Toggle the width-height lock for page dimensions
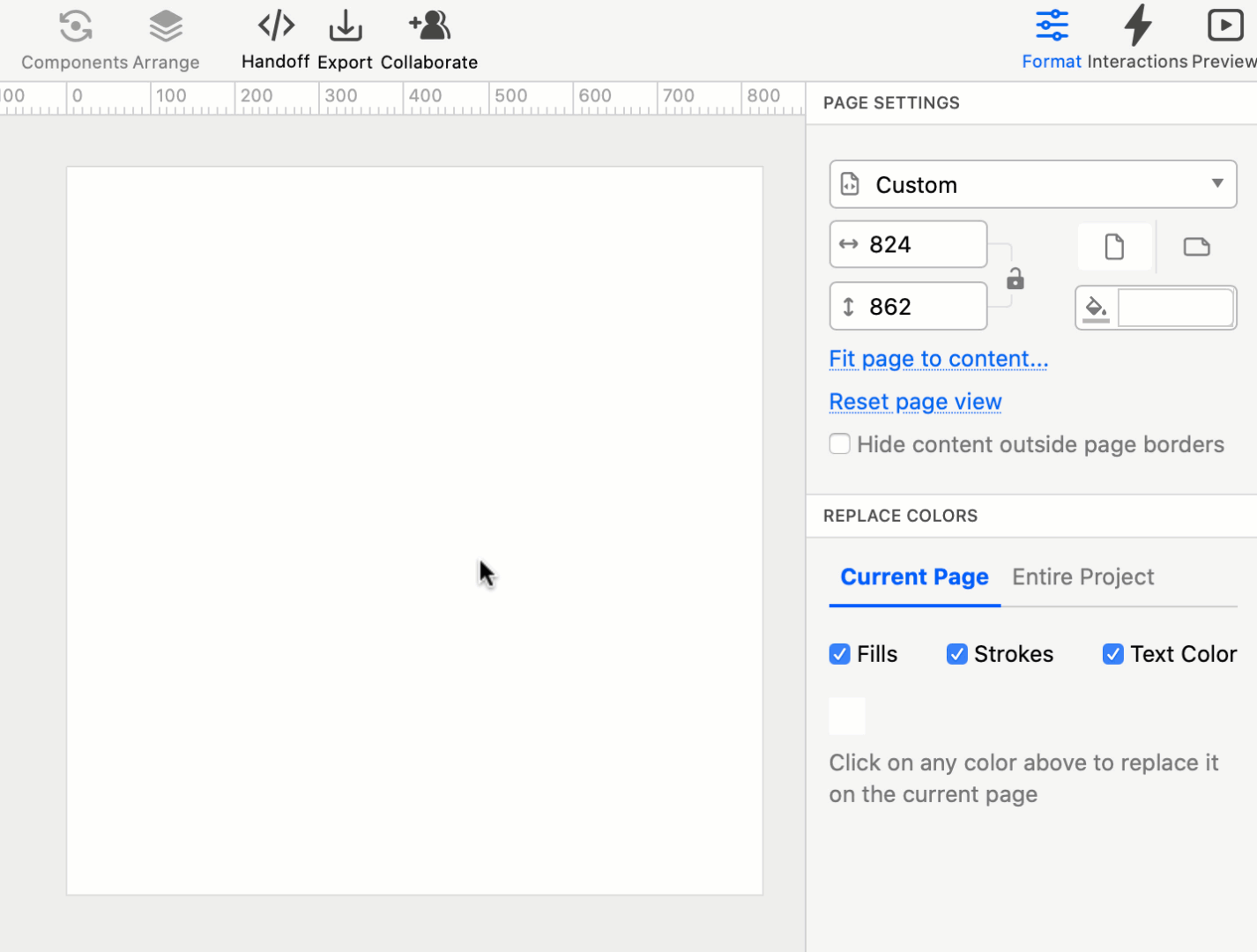This screenshot has width=1257, height=952. pos(1015,279)
